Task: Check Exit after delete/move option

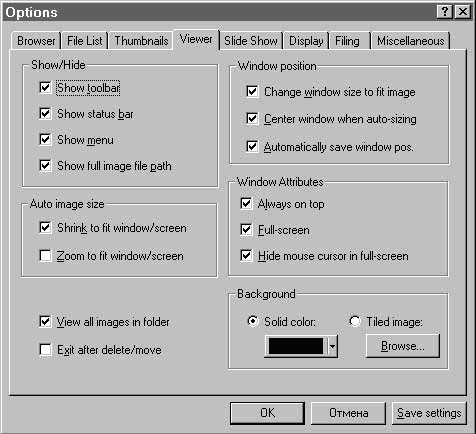Action: point(45,350)
